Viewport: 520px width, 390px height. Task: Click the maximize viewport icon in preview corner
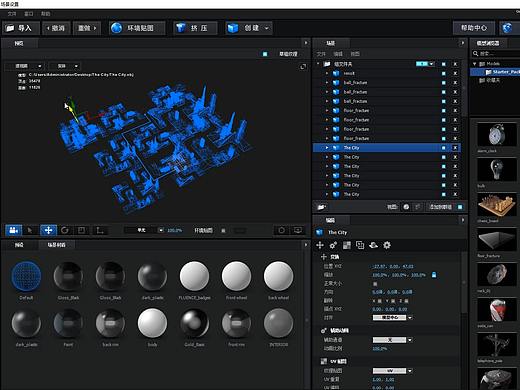click(303, 67)
